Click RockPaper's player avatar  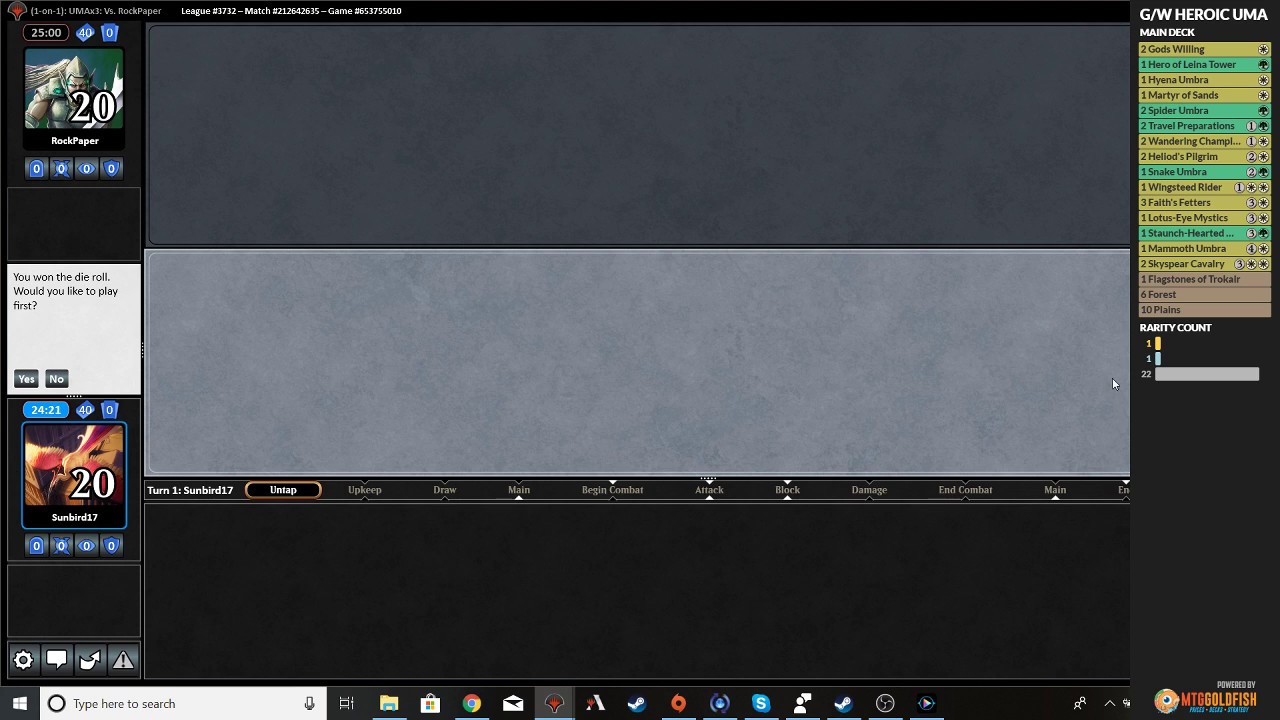pyautogui.click(x=75, y=89)
